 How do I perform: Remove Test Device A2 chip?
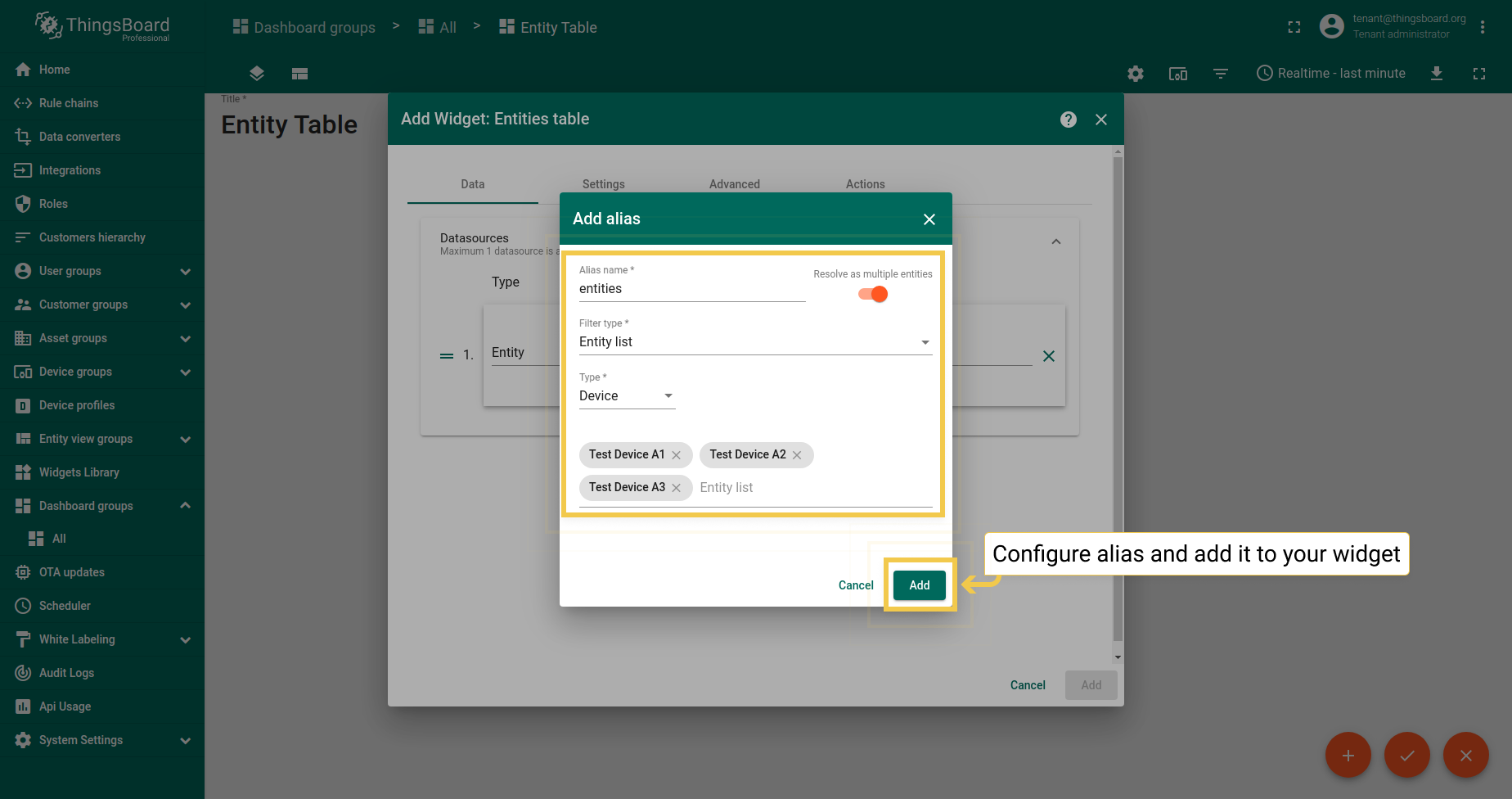tap(797, 455)
